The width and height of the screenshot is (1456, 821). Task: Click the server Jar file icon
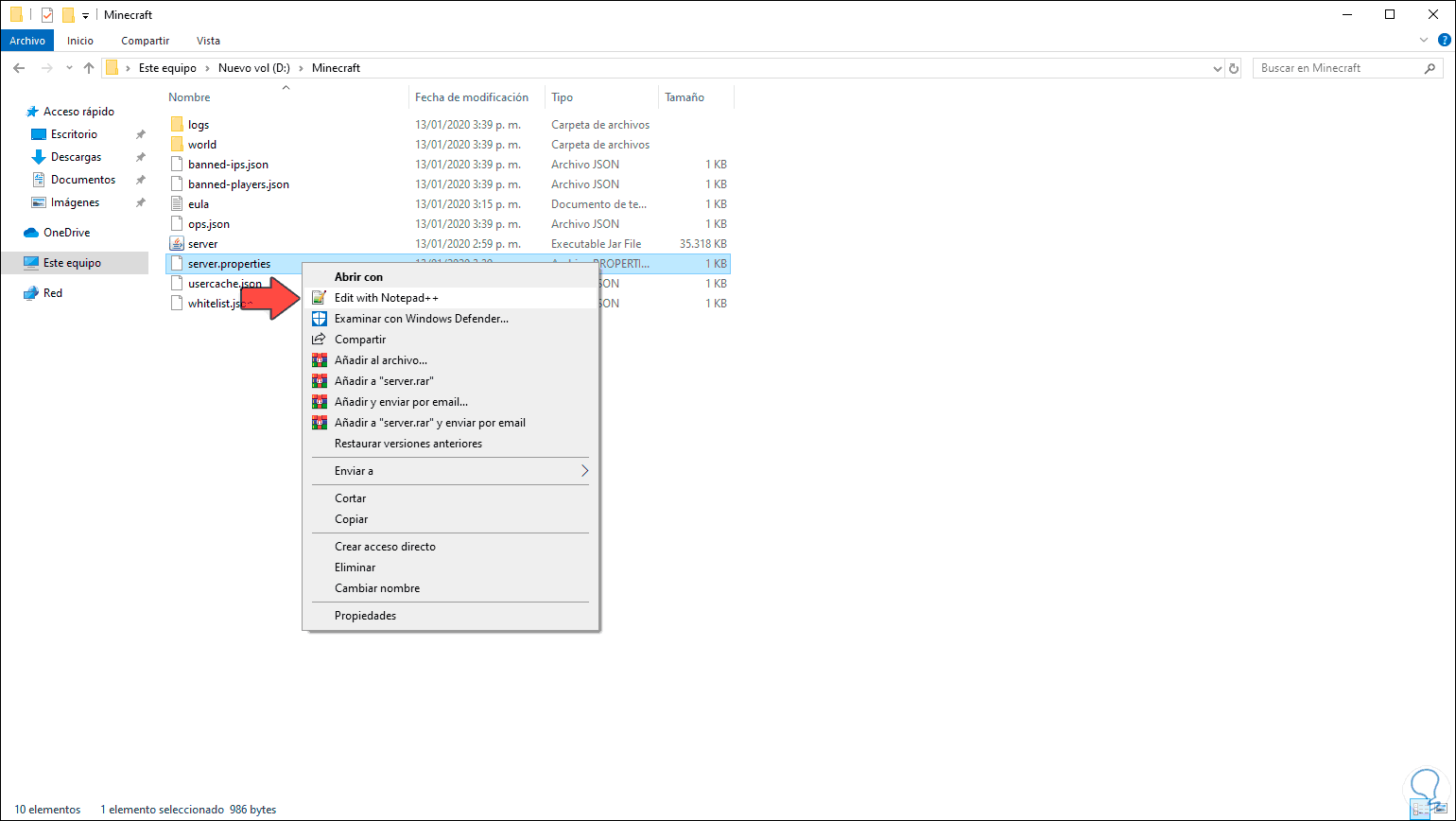177,244
